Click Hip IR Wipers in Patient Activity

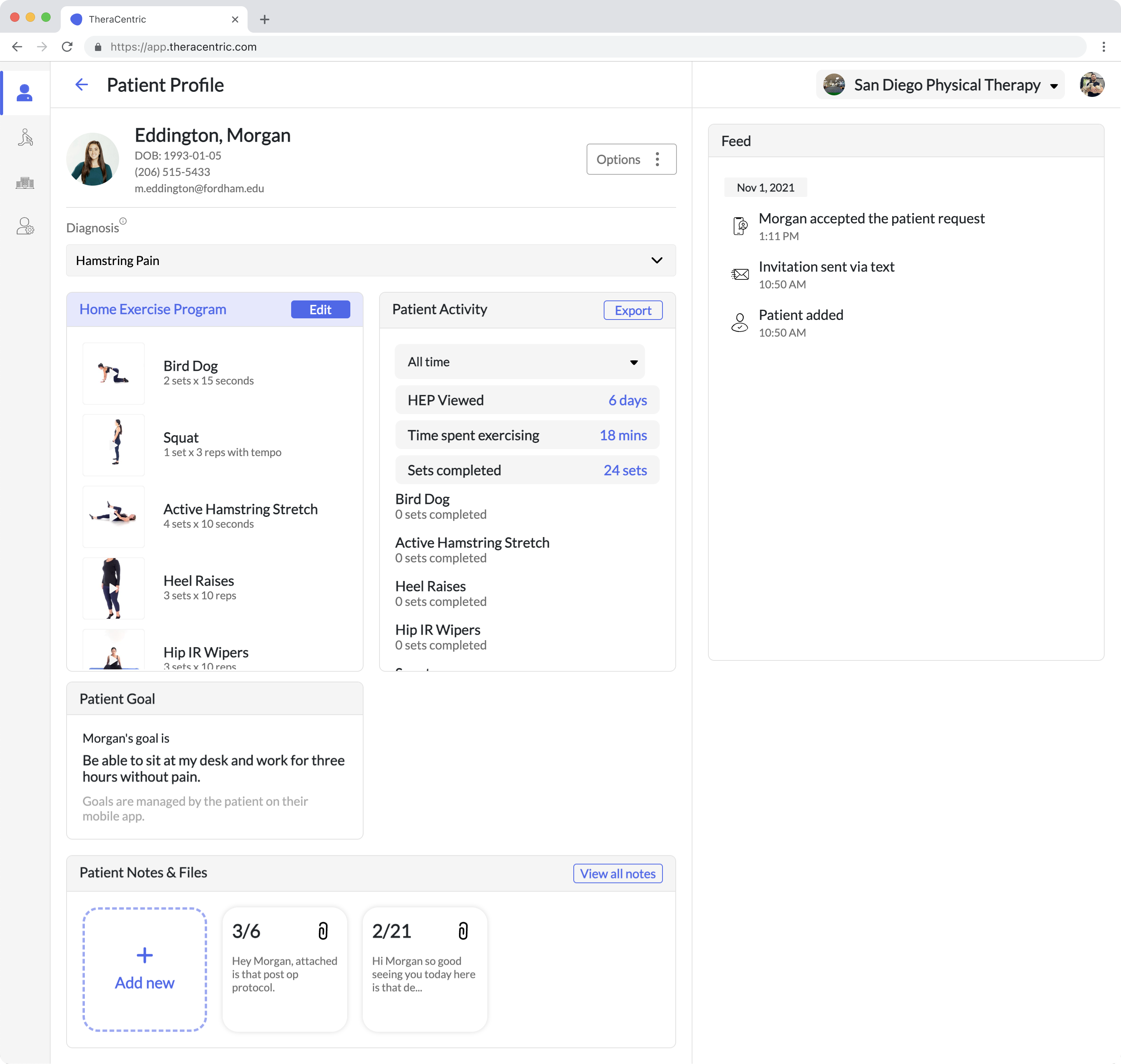coord(438,630)
